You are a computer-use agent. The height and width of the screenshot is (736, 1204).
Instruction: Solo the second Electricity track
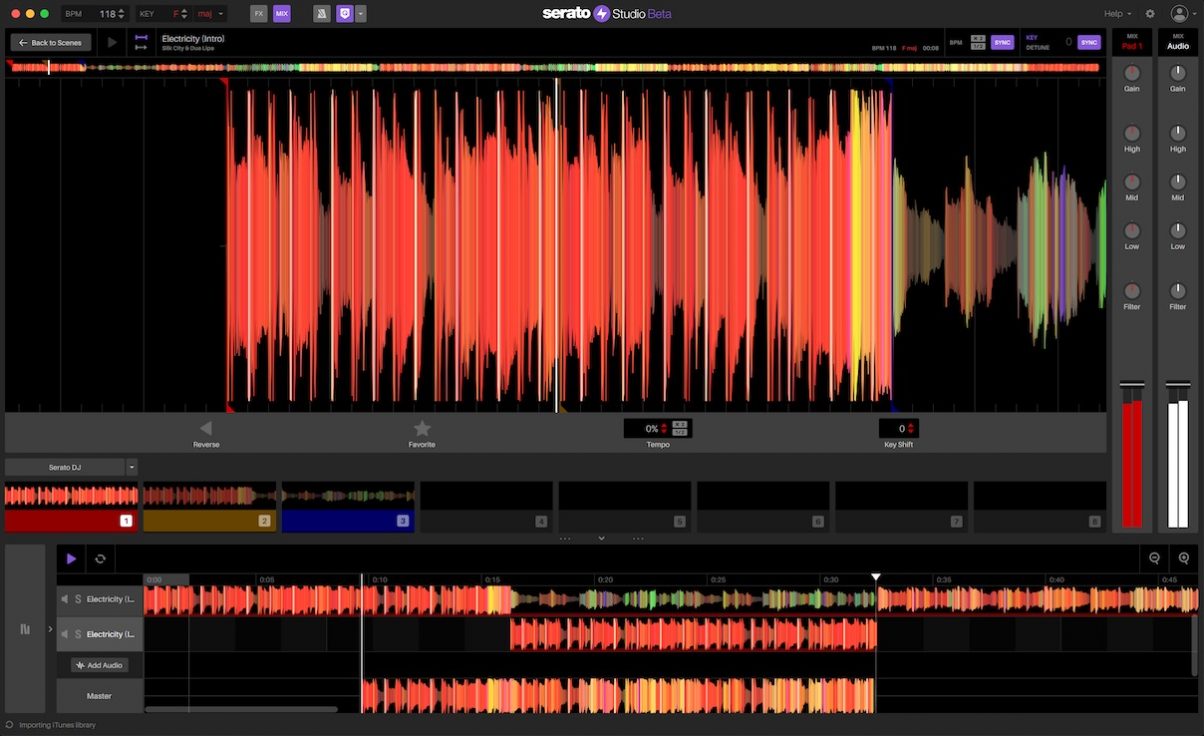78,634
